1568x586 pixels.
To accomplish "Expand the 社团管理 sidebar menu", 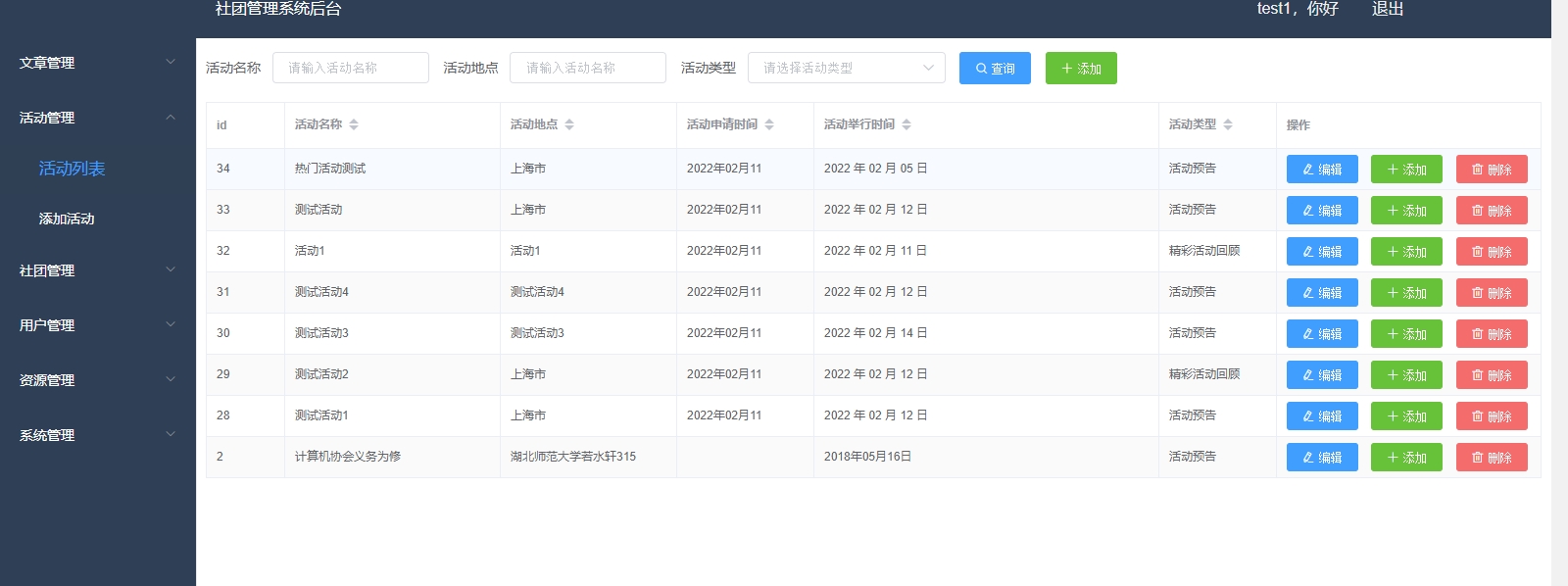I will coord(98,270).
